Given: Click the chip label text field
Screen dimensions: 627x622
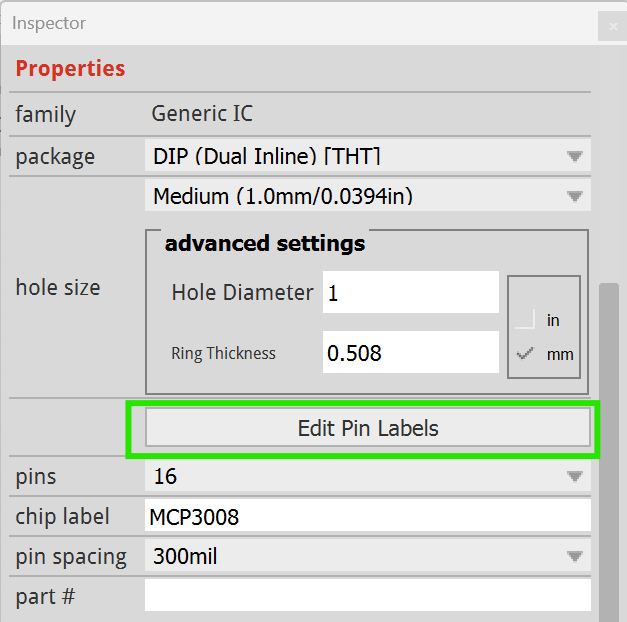Looking at the screenshot, I should [367, 516].
